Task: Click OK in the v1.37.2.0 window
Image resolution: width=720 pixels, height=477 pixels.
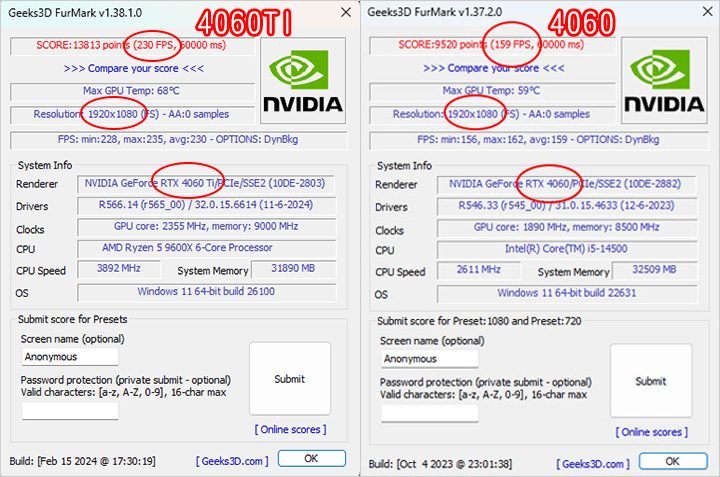Action: click(x=673, y=461)
